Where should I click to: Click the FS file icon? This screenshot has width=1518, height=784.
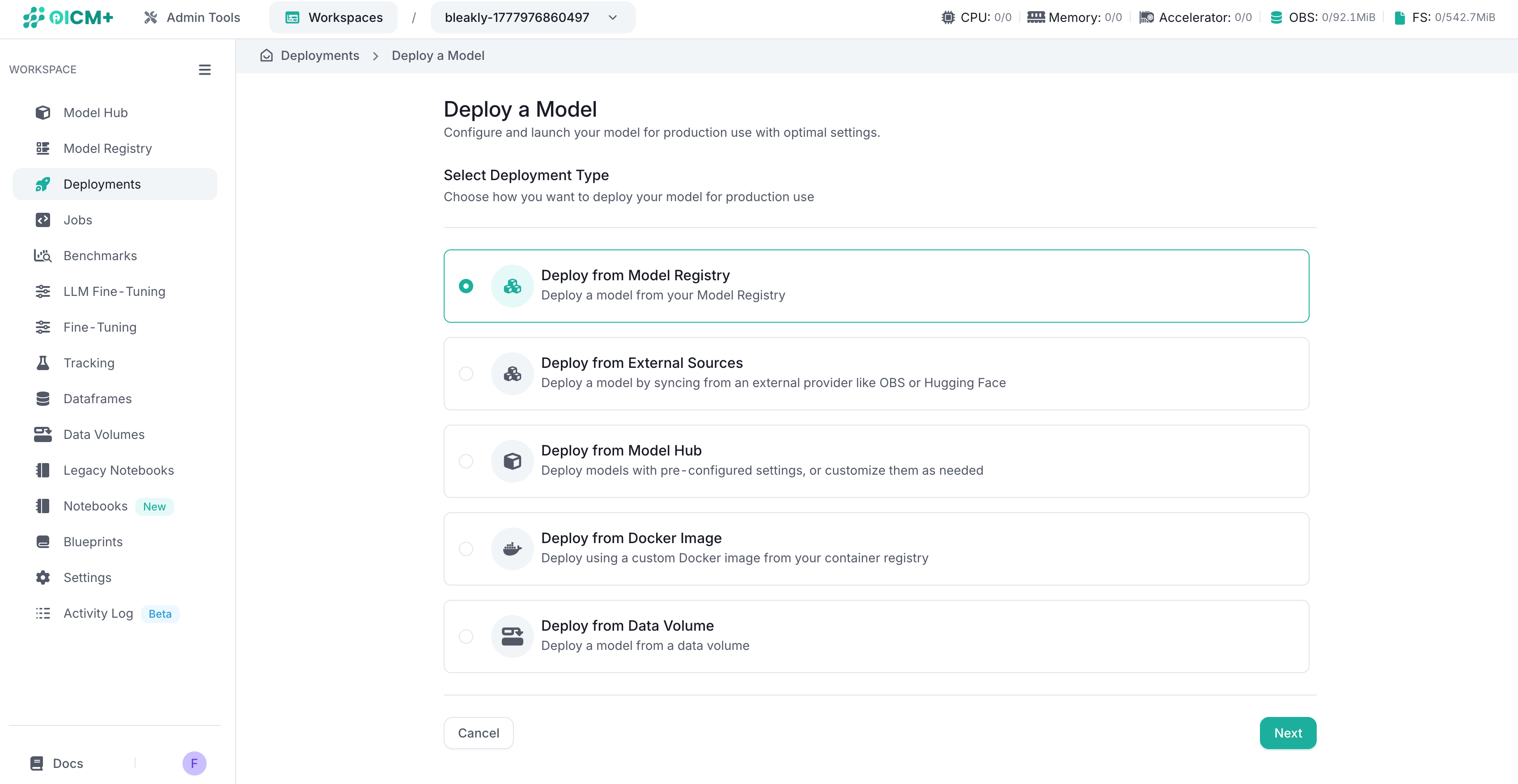(1399, 18)
